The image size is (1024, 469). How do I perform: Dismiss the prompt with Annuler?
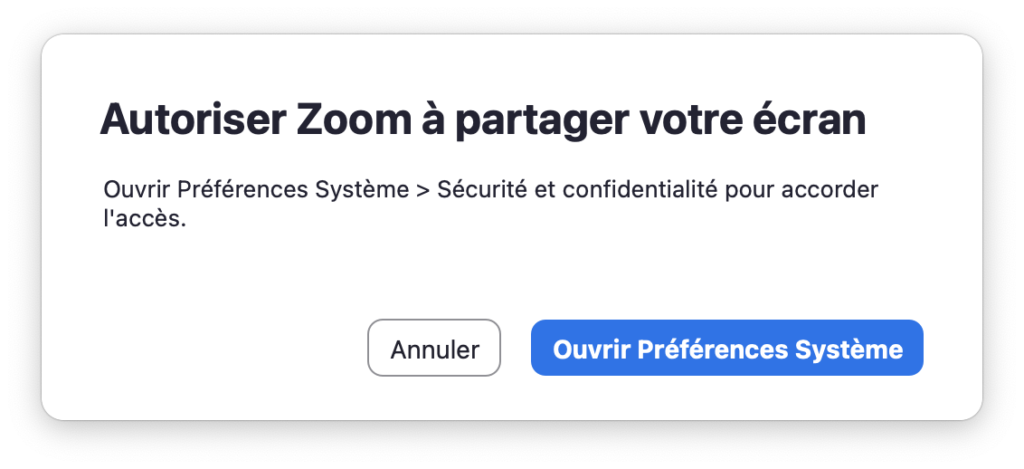point(434,348)
